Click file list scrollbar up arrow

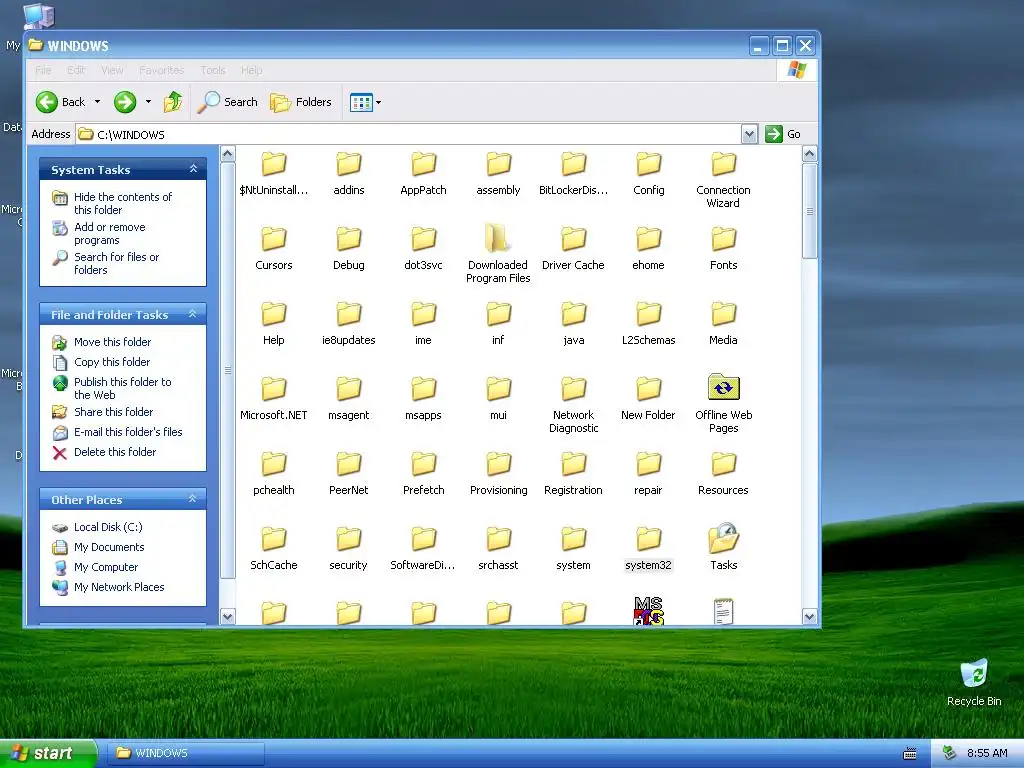pyautogui.click(x=809, y=154)
